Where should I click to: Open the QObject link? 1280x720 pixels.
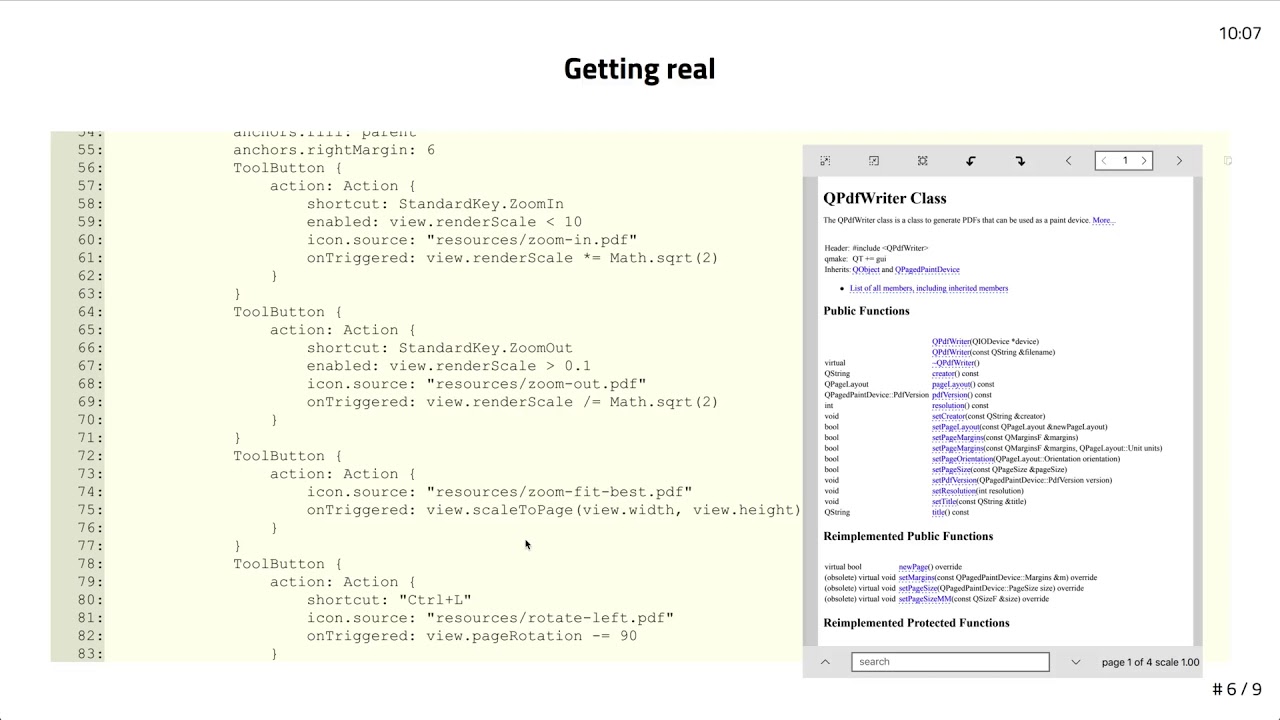pos(866,270)
